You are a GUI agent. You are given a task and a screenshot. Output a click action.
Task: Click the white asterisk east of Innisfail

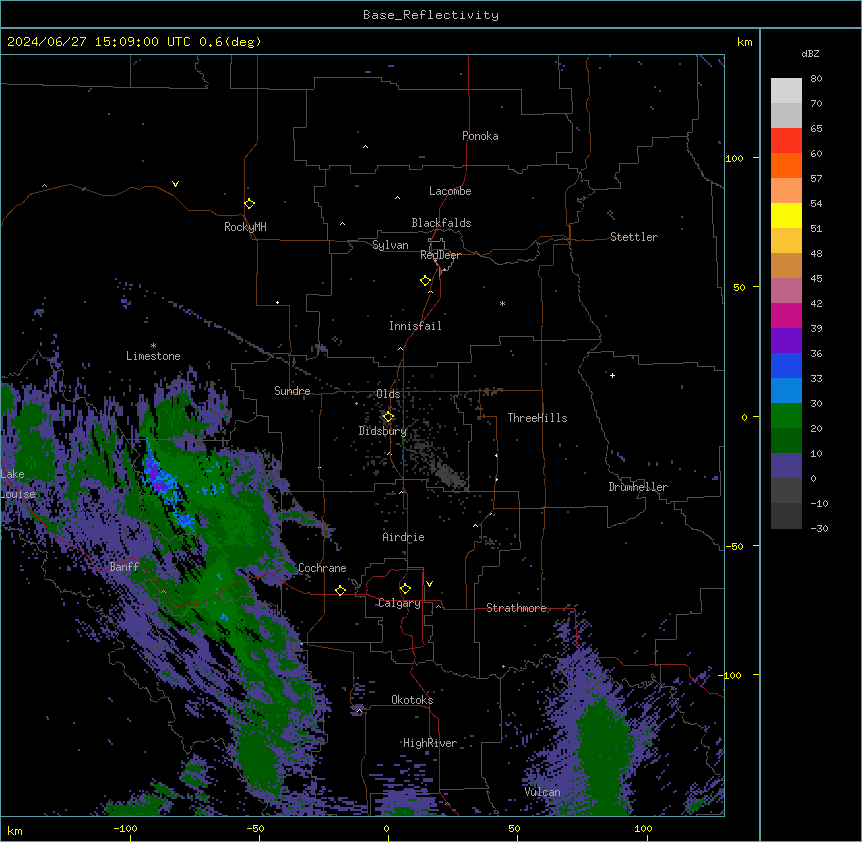502,303
